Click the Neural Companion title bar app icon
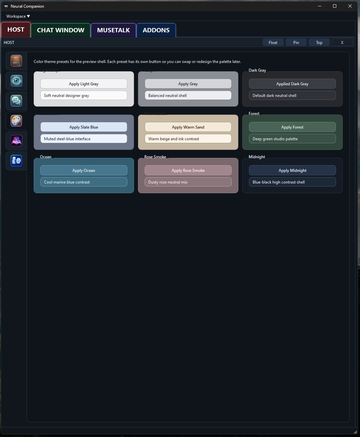Viewport: 360px width, 437px height. click(6, 6)
